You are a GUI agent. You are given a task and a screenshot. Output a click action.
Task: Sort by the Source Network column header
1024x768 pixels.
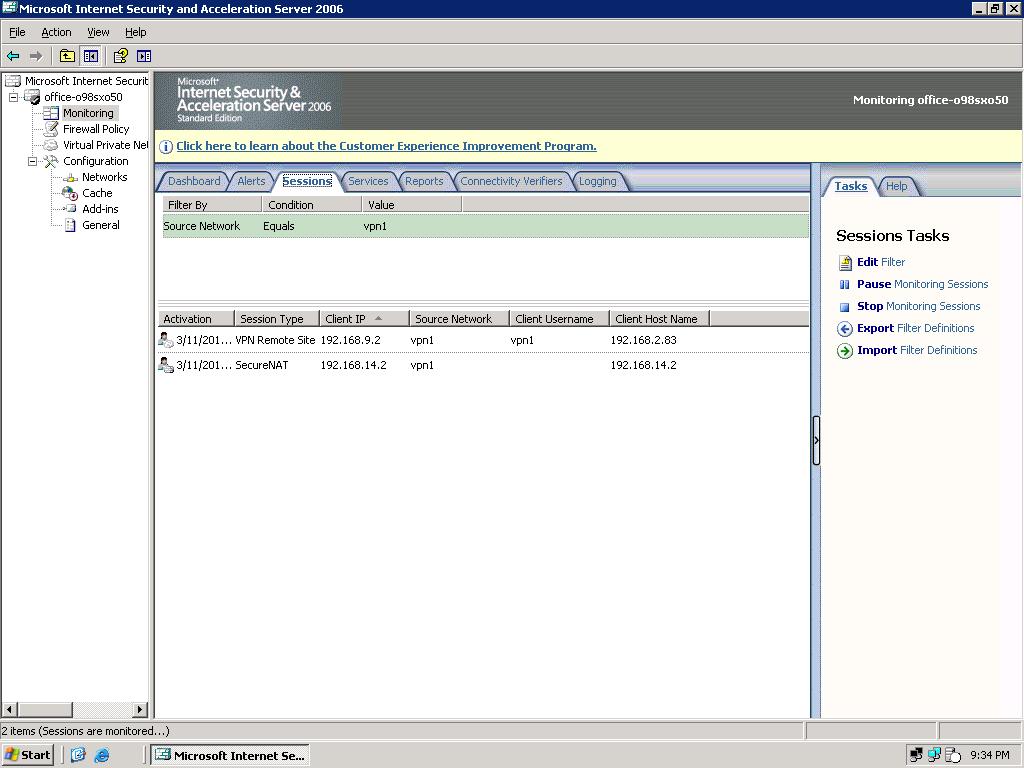tap(459, 319)
